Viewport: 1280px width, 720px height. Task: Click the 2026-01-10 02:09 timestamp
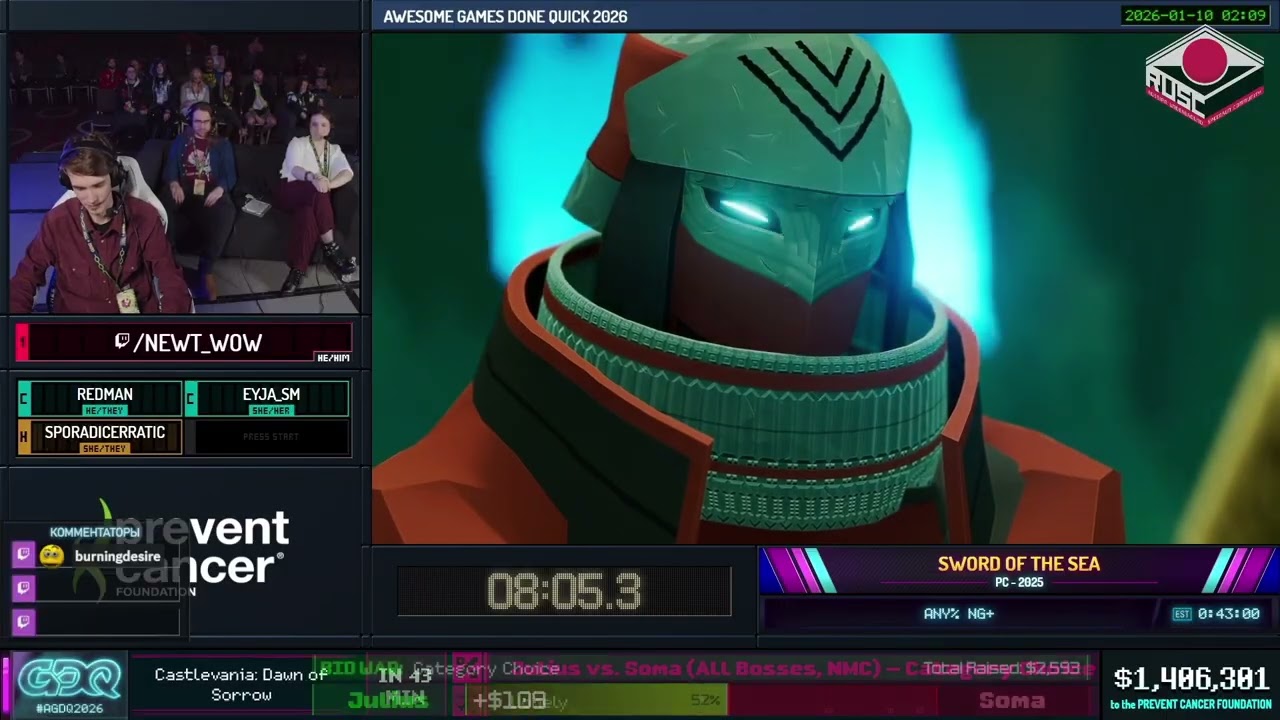[x=1195, y=15]
